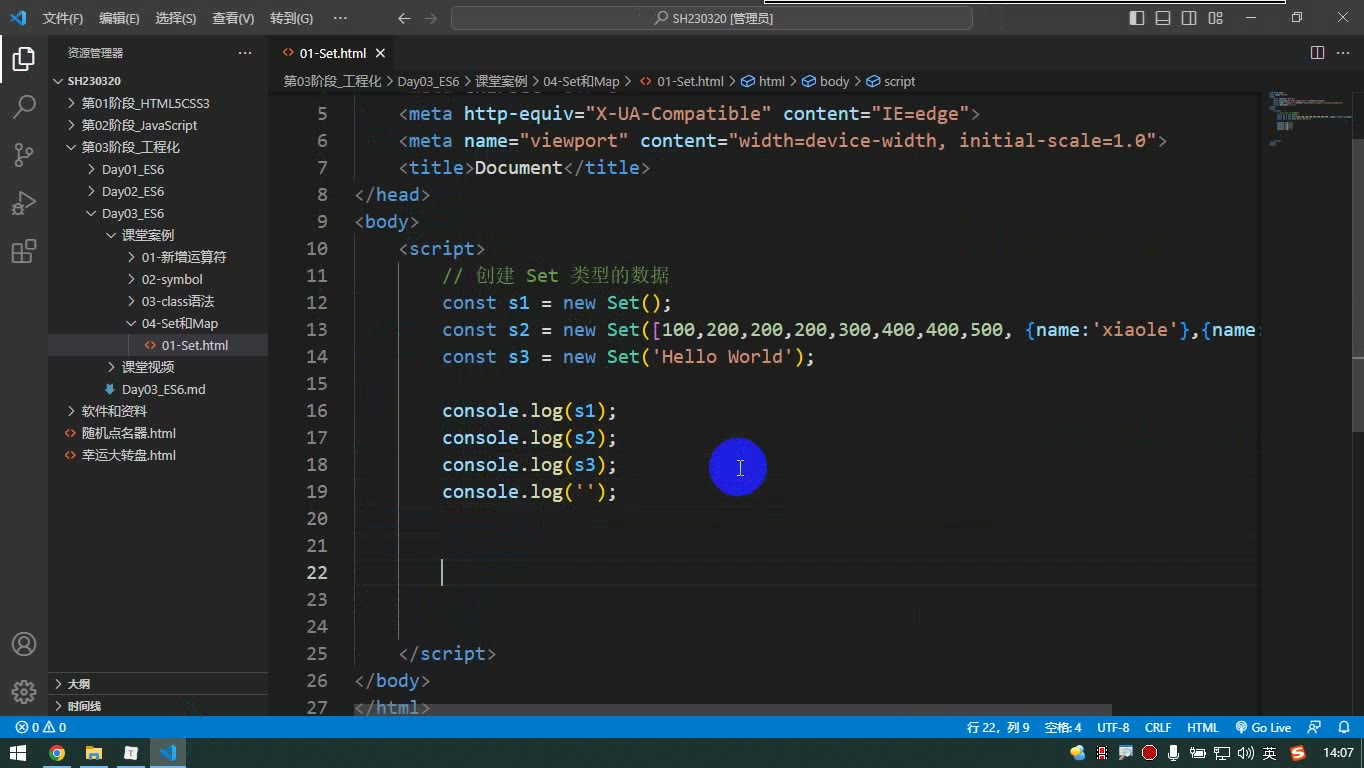
Task: Open the Manage settings gear
Action: coord(24,691)
